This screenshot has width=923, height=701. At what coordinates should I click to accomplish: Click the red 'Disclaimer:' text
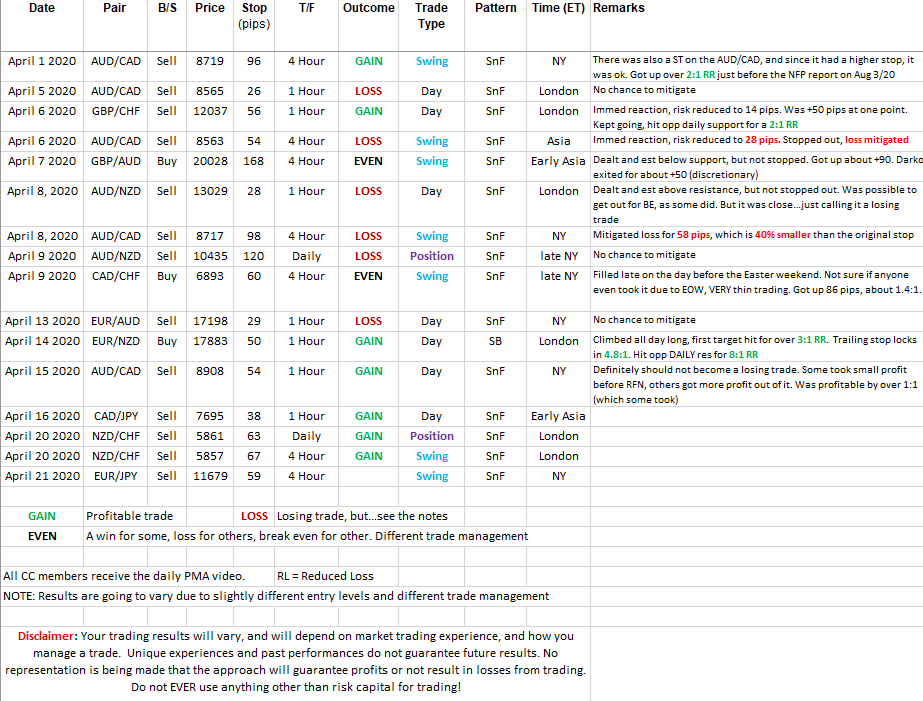point(48,636)
